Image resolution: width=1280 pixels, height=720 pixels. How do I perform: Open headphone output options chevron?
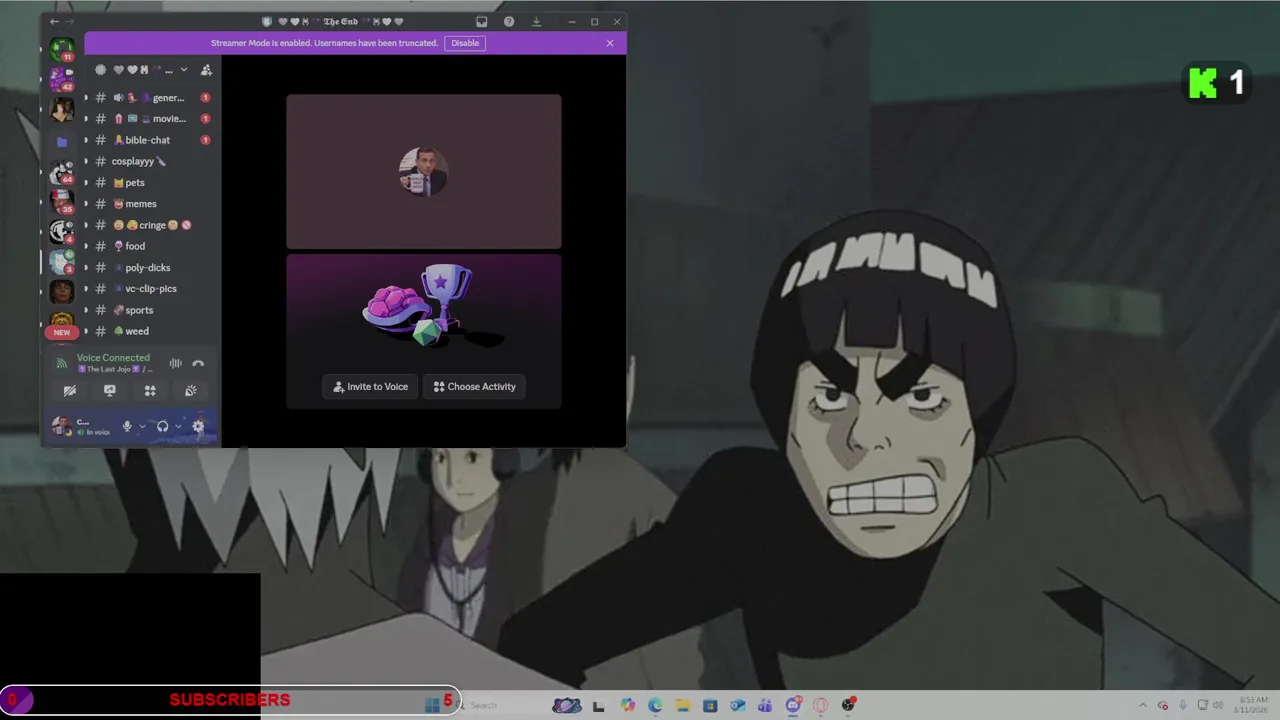(x=178, y=426)
